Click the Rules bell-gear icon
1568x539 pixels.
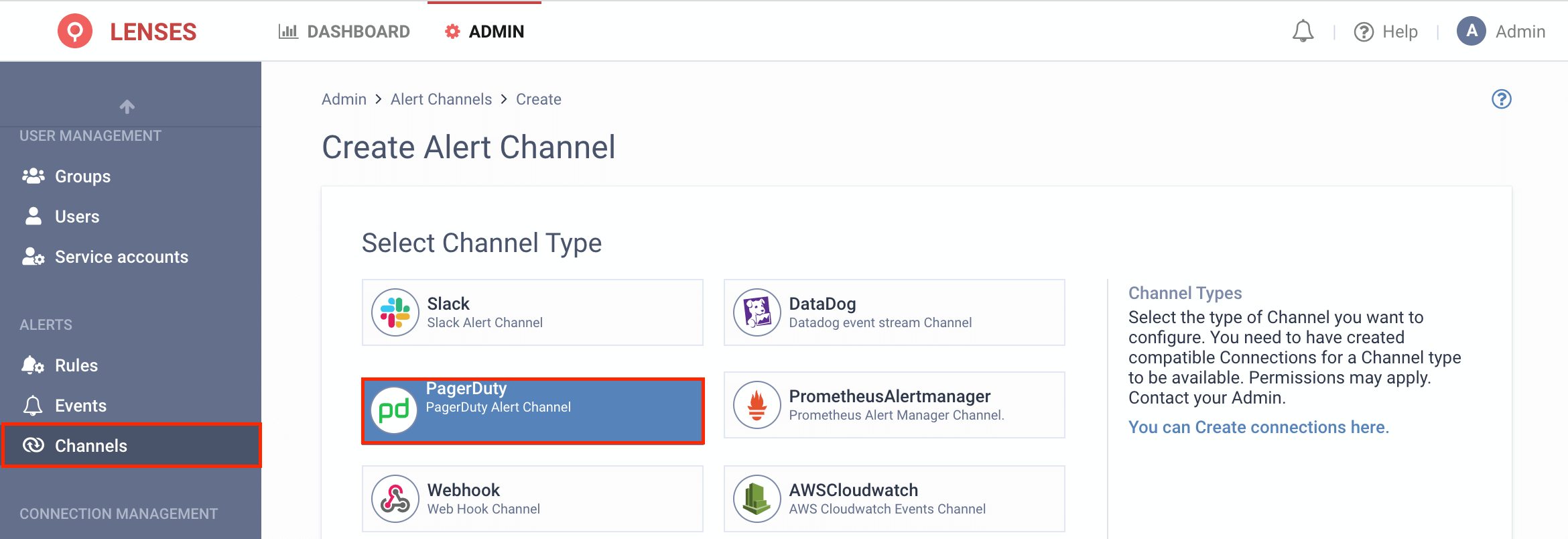click(33, 365)
